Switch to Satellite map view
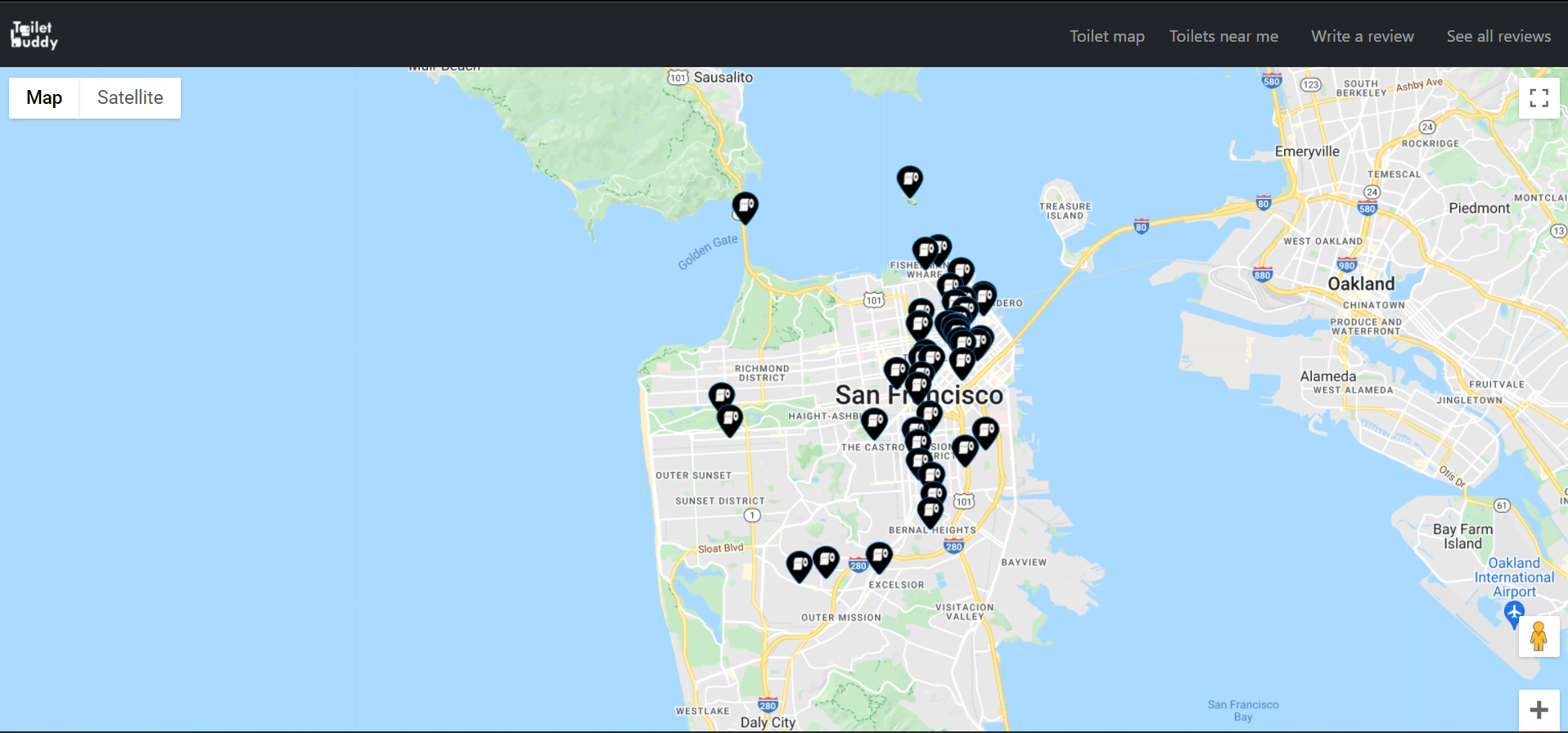 coord(130,97)
